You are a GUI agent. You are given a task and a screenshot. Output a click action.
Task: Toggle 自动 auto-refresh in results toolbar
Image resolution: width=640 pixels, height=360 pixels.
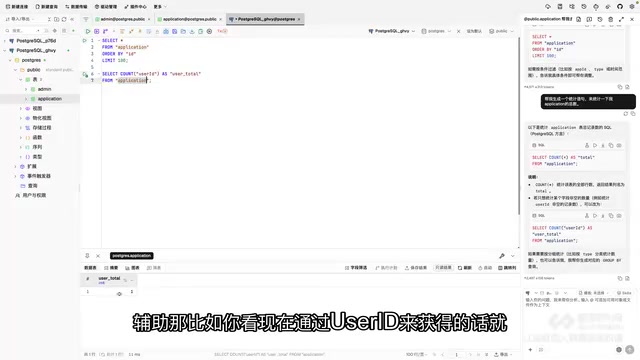pyautogui.click(x=485, y=268)
